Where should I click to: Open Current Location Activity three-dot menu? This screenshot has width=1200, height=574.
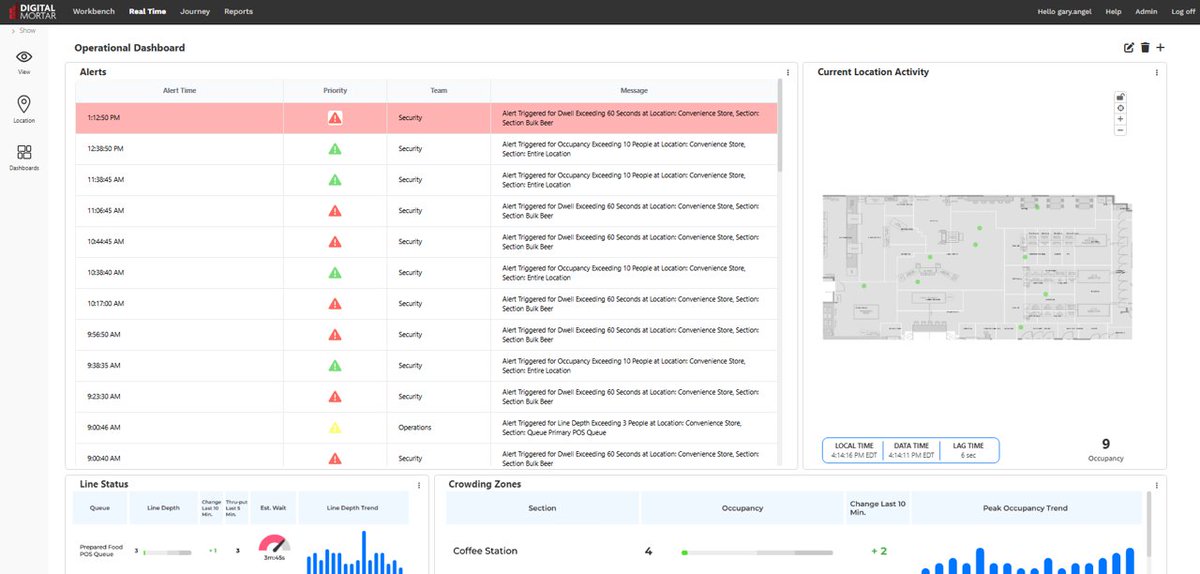pyautogui.click(x=1157, y=72)
